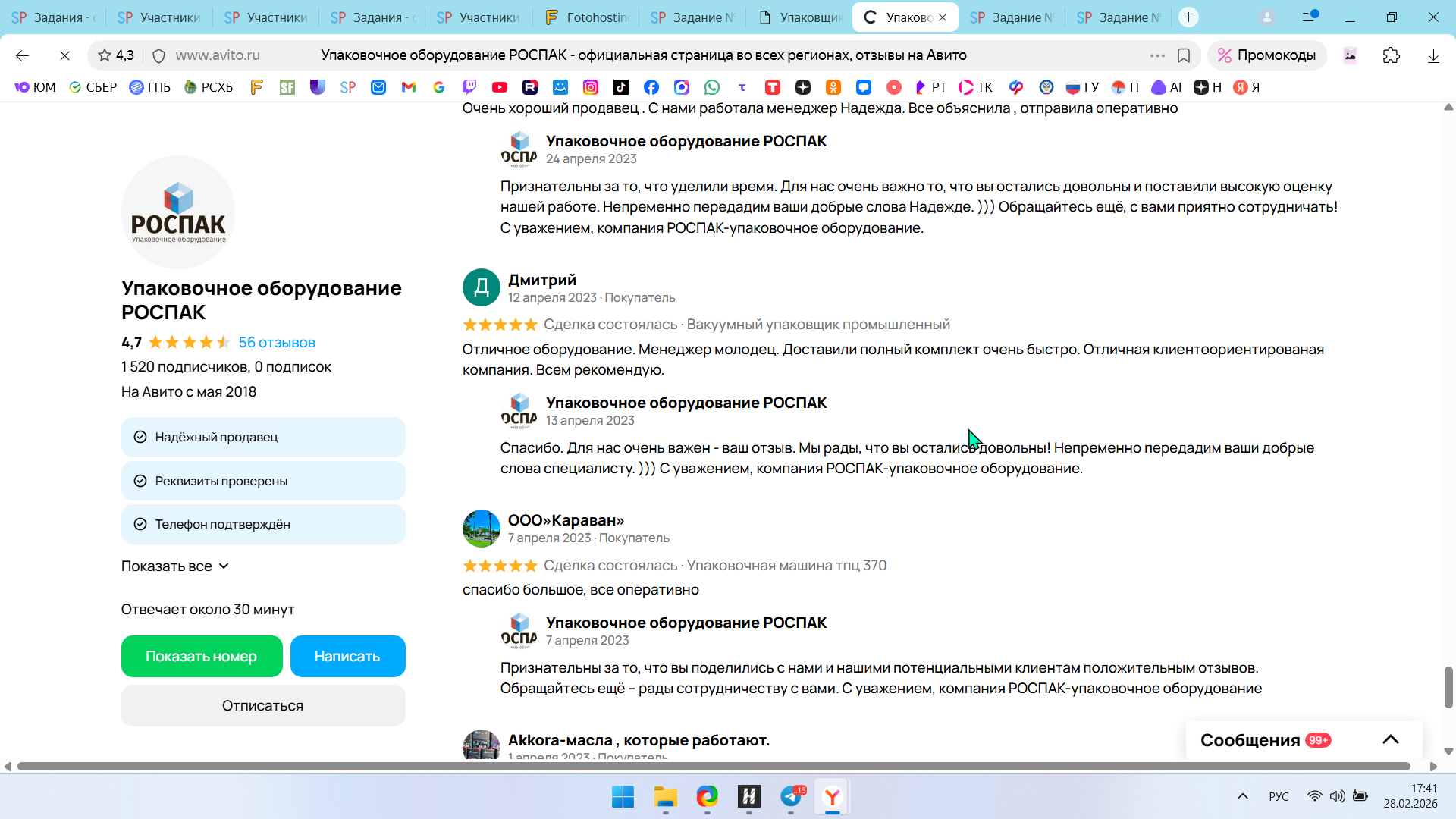Open the 56 отзывов reviews link
This screenshot has width=1456, height=819.
pos(277,343)
